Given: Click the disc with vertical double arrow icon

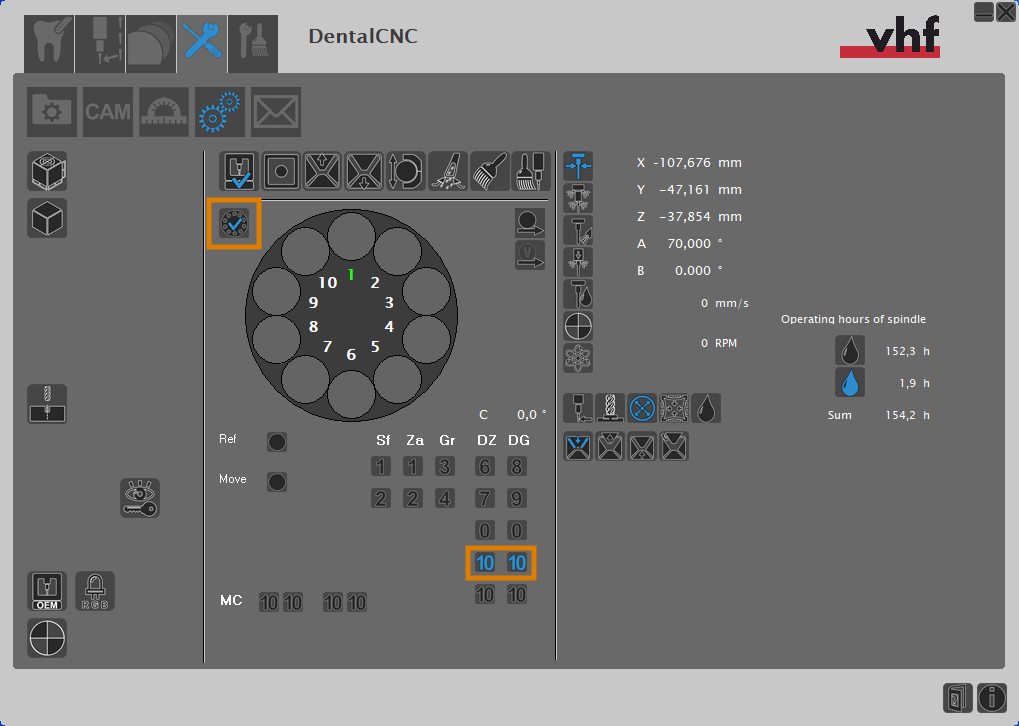Looking at the screenshot, I should (406, 171).
